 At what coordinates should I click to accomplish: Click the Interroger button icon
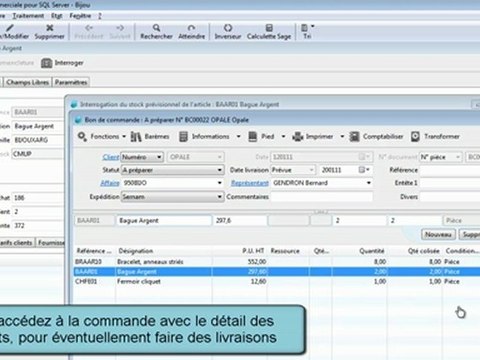[x=47, y=63]
